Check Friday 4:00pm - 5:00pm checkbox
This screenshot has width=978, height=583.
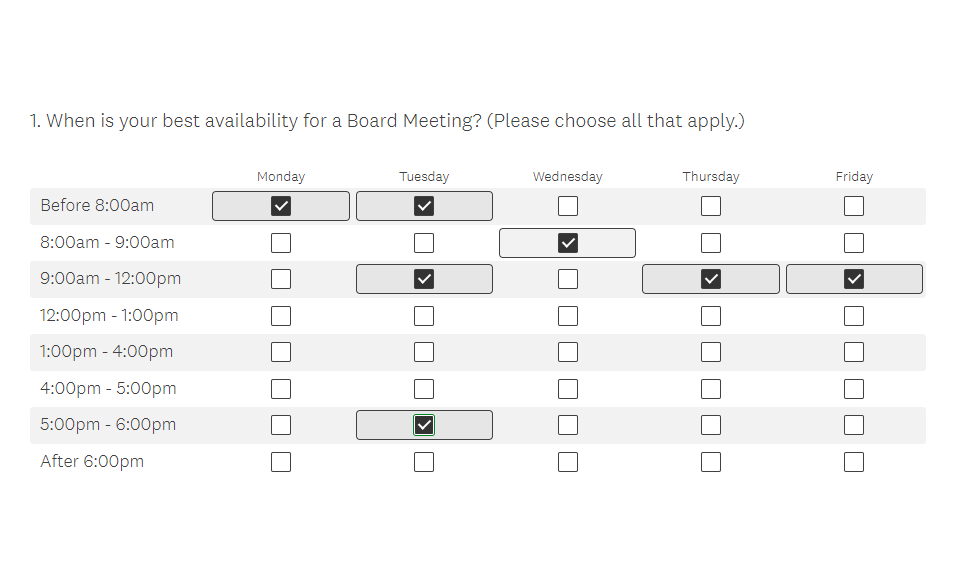[854, 388]
